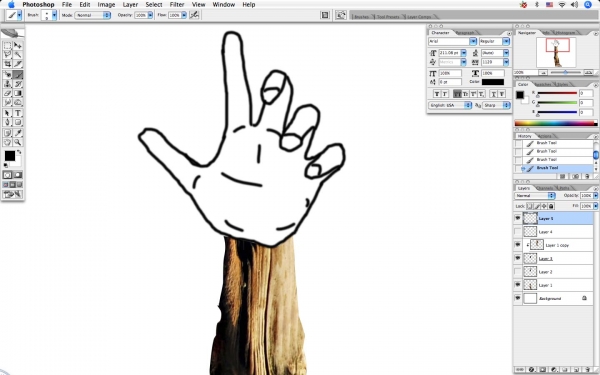Select the Magic Wand tool

pos(18,55)
